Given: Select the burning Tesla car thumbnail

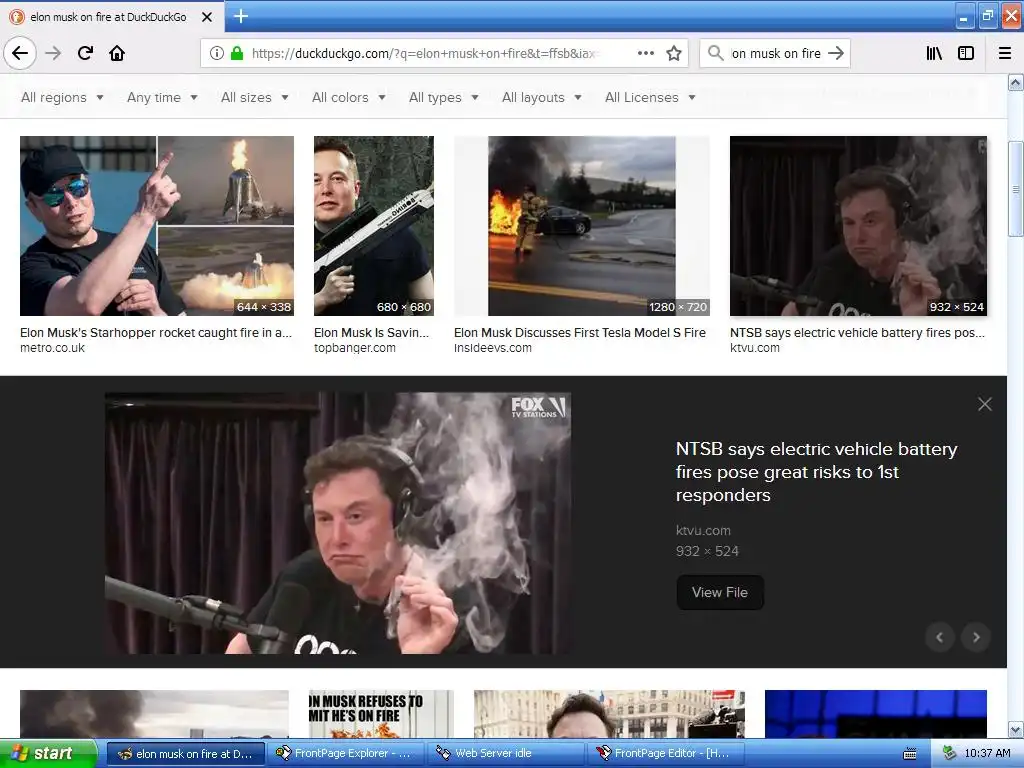Looking at the screenshot, I should click(581, 226).
